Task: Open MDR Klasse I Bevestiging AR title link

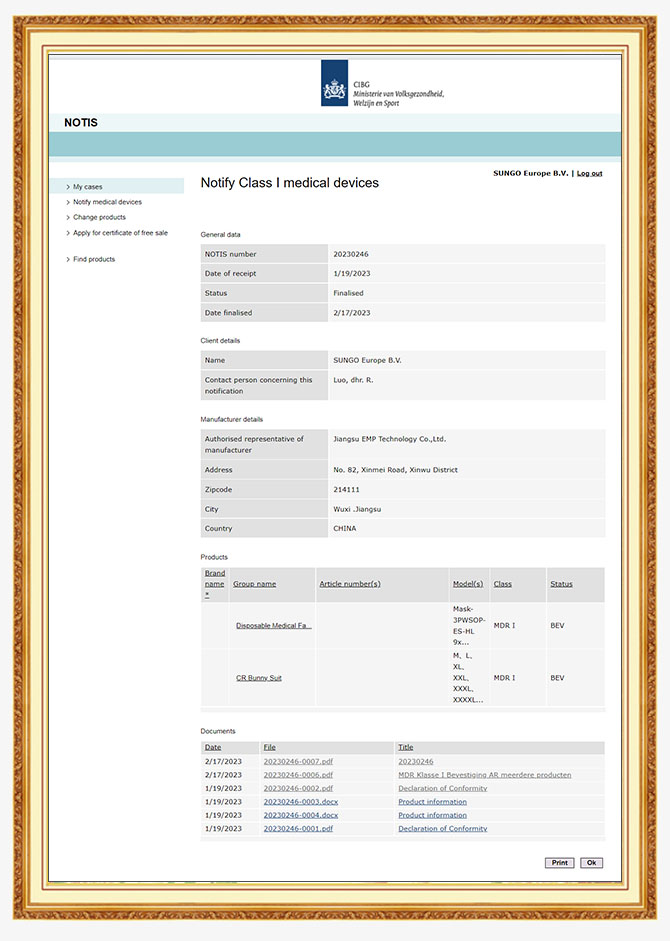Action: [484, 775]
